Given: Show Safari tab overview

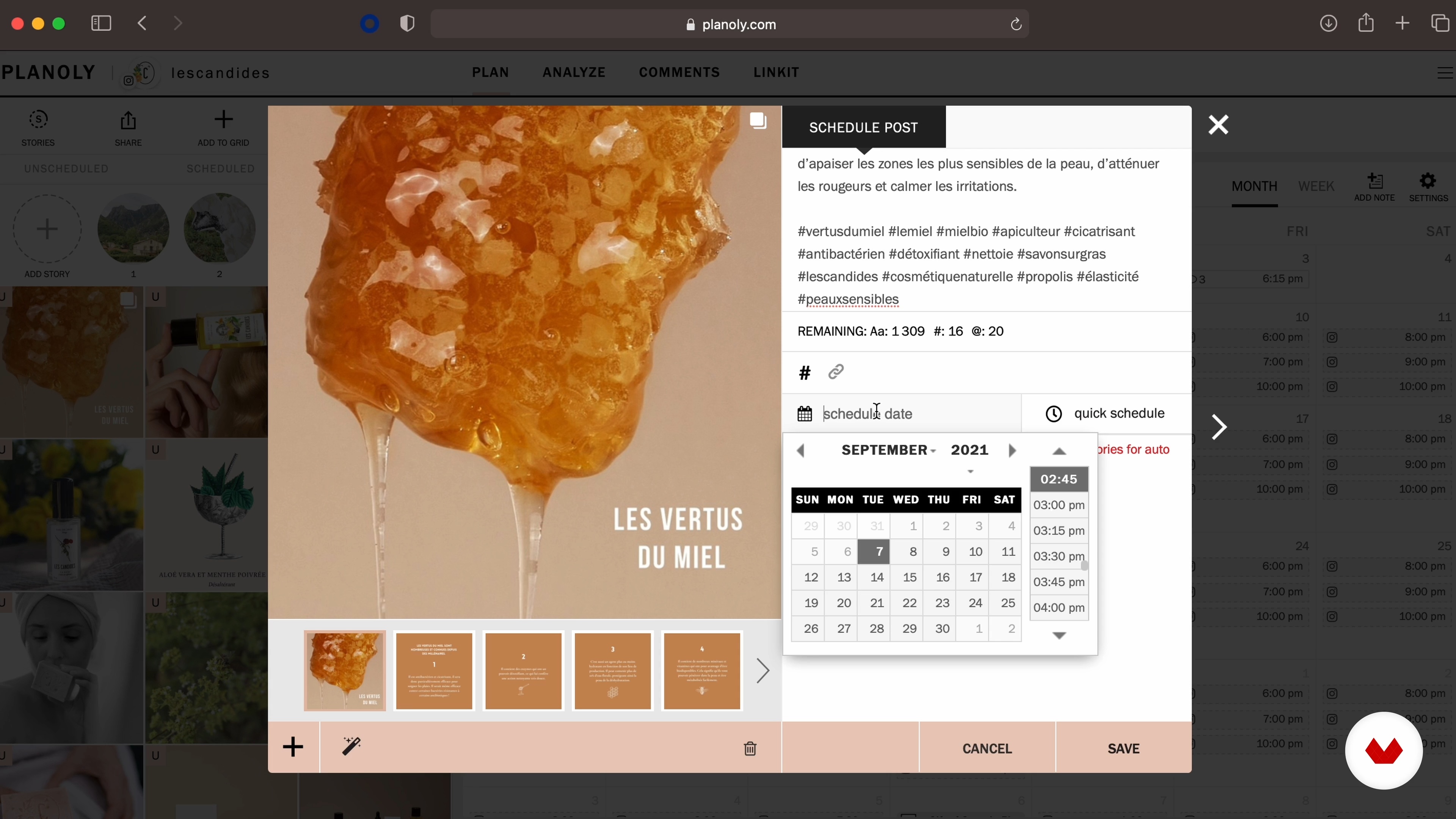Looking at the screenshot, I should [x=1440, y=23].
